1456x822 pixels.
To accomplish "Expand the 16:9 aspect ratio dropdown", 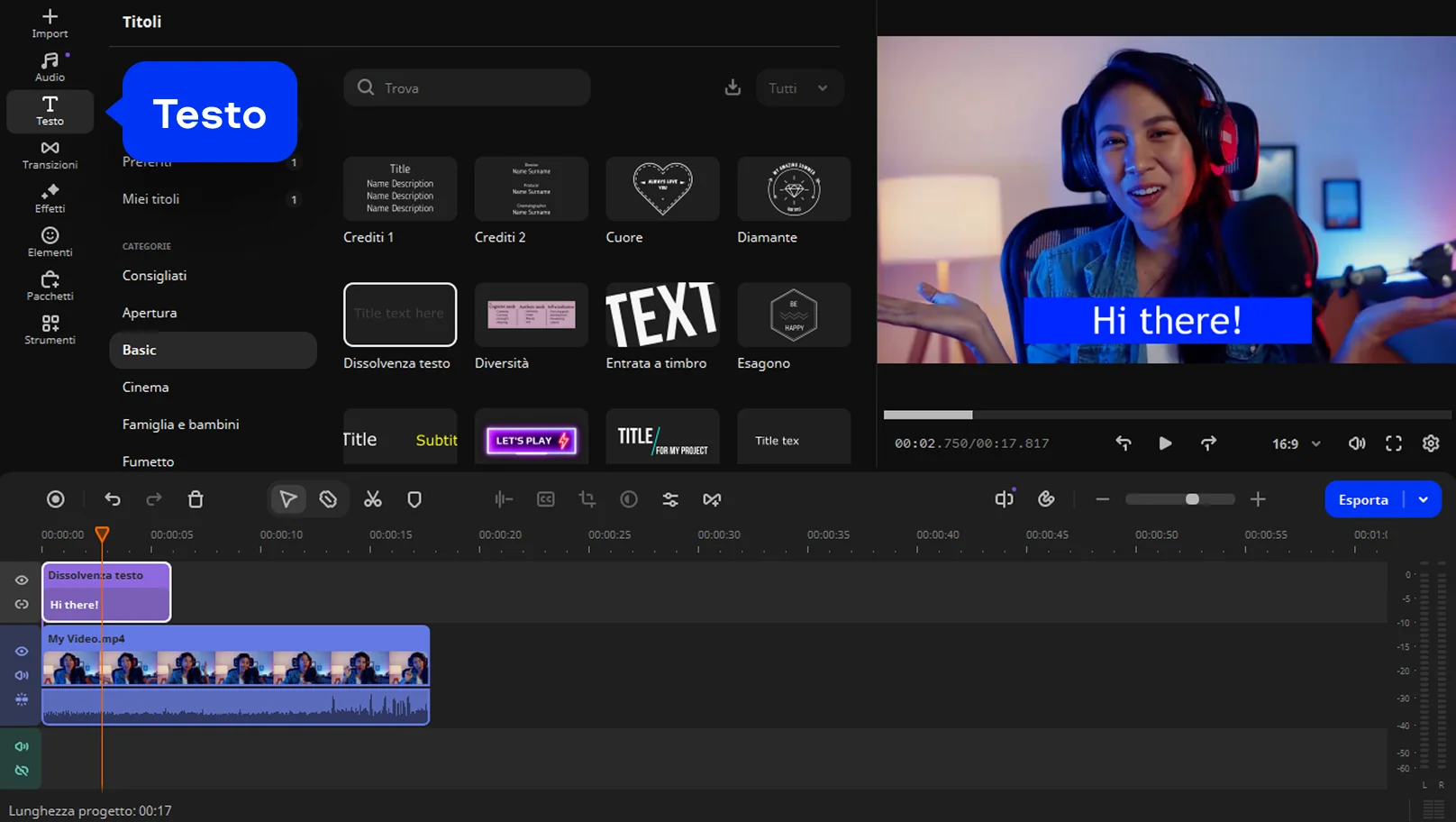I will pos(1296,443).
